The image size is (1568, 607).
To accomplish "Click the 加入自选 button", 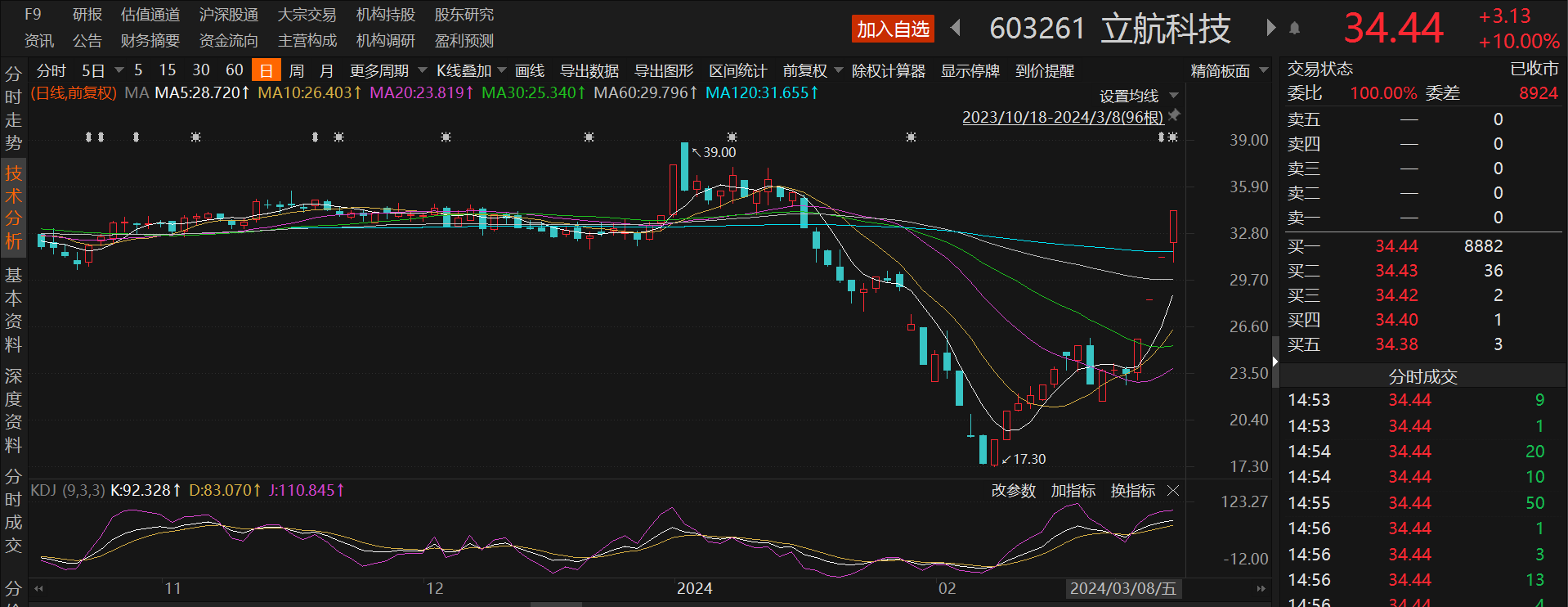I will tap(893, 29).
